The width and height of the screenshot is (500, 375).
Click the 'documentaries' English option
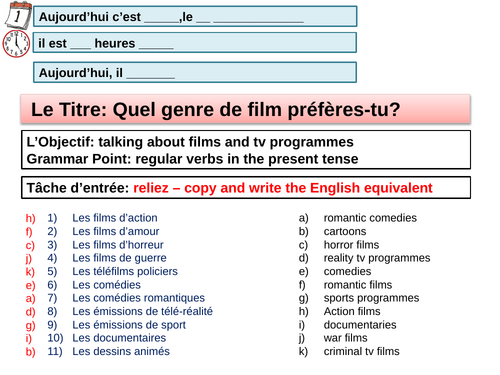[360, 325]
